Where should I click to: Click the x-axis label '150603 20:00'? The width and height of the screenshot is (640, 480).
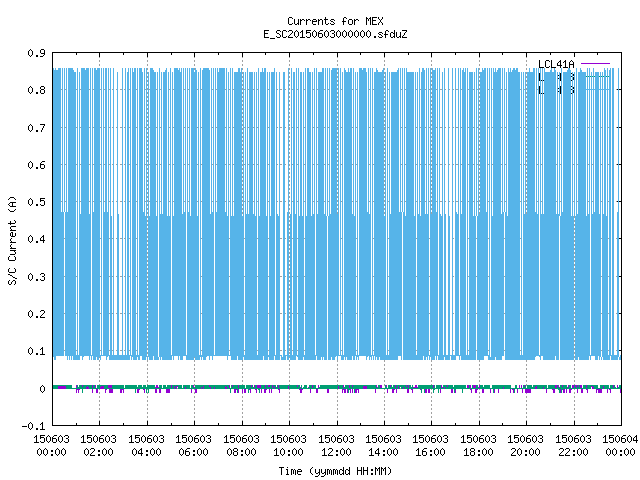coord(525,446)
